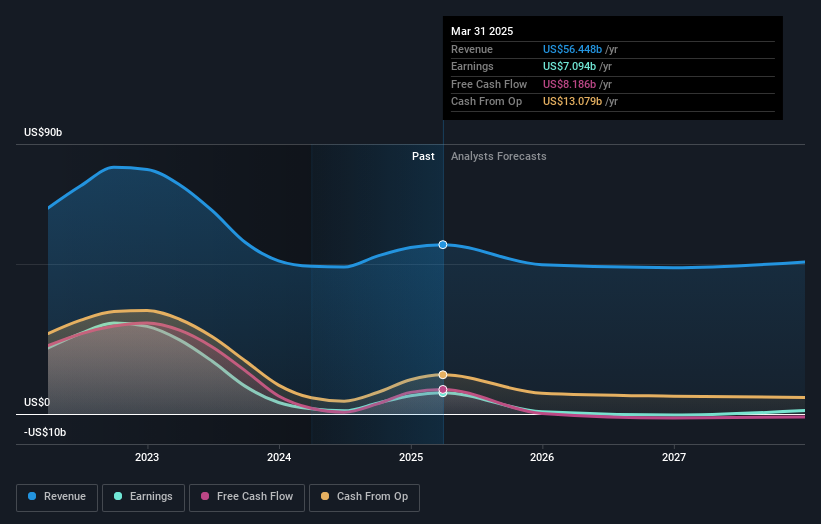Click the orange Cash From Op legend dot
This screenshot has height=524, width=821.
[x=325, y=496]
